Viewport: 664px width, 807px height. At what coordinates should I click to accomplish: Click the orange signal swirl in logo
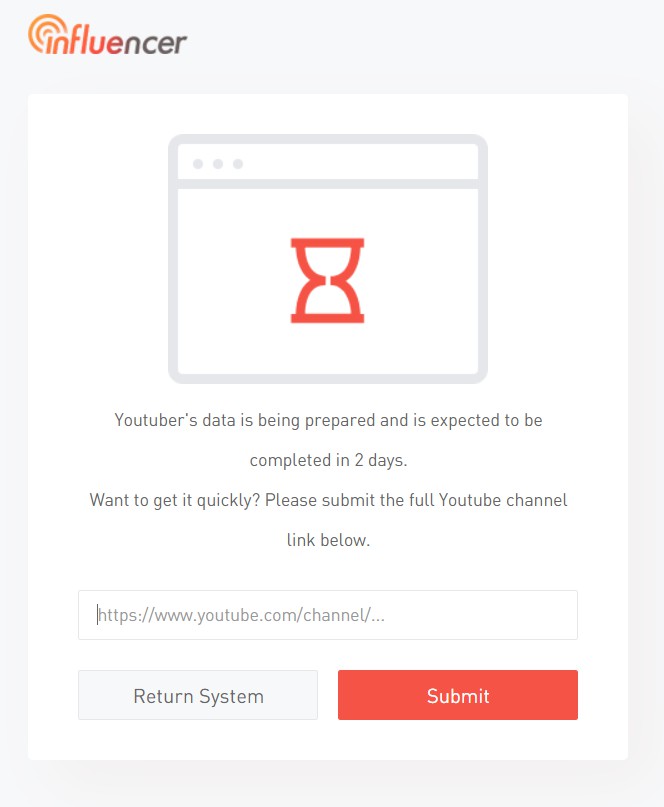point(45,32)
